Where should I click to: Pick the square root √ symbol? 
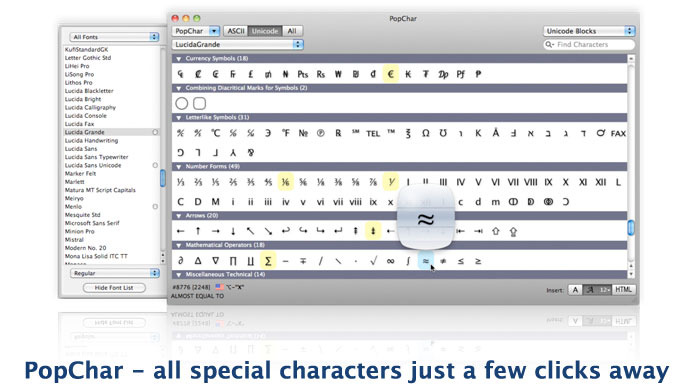tap(373, 261)
